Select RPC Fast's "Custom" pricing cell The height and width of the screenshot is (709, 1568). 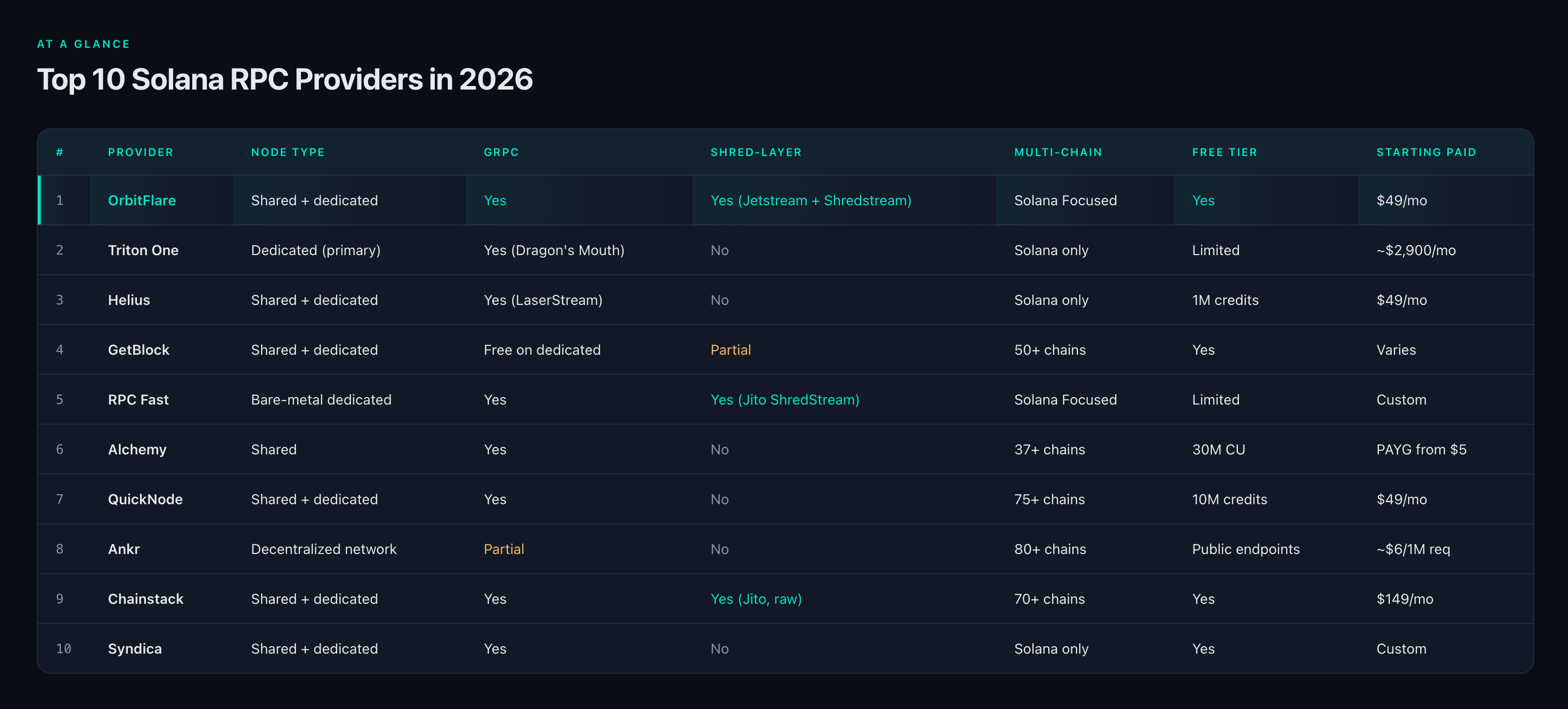tap(1401, 400)
